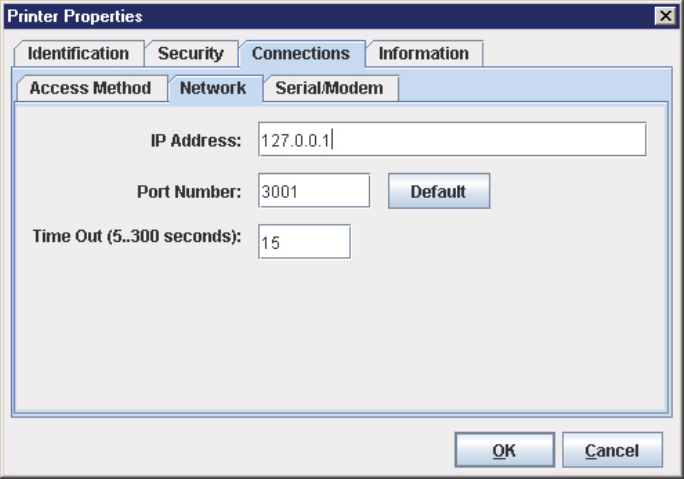Viewport: 684px width, 479px height.
Task: Go to the Information tab
Action: click(423, 53)
